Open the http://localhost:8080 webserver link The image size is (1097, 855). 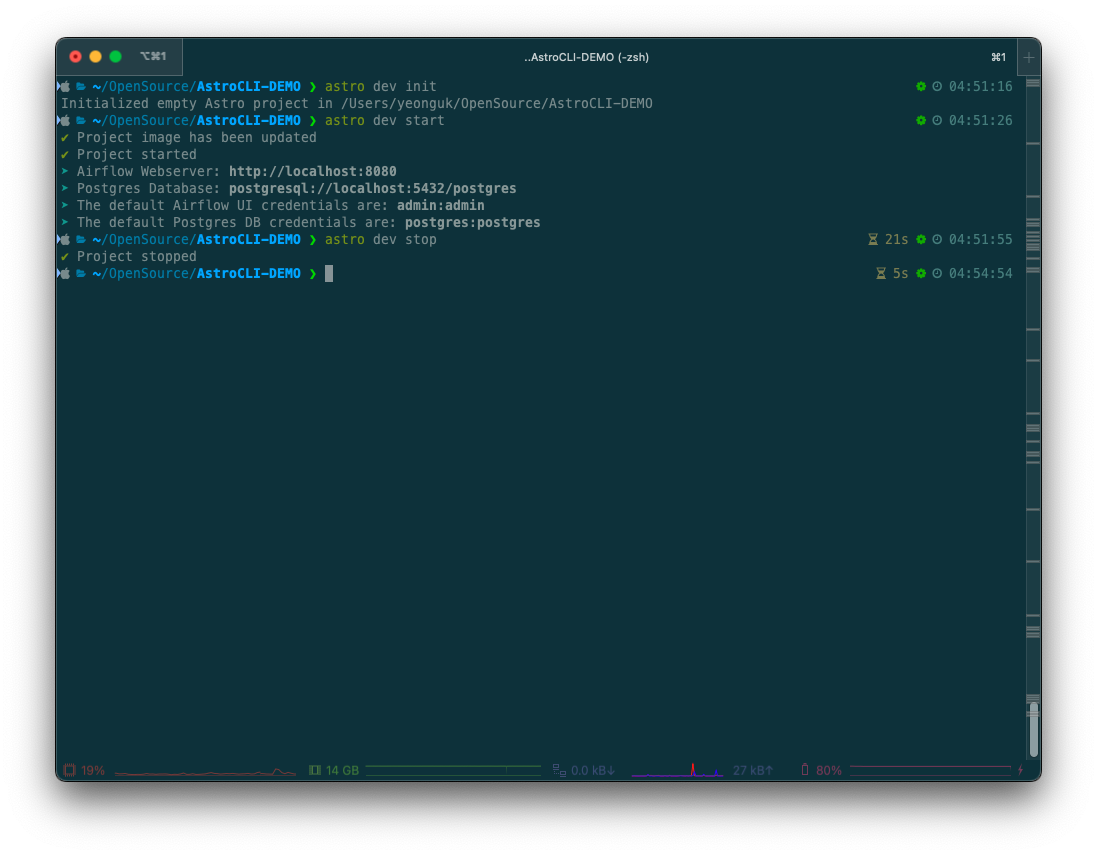[x=313, y=171]
